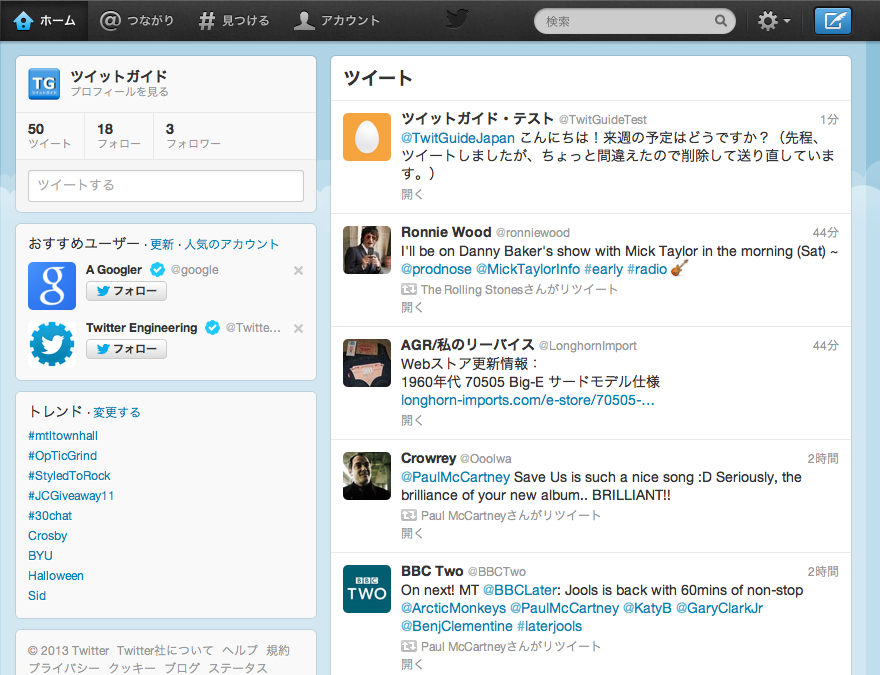This screenshot has height=675, width=880.
Task: Open the ホーム home tab
Action: pos(44,21)
